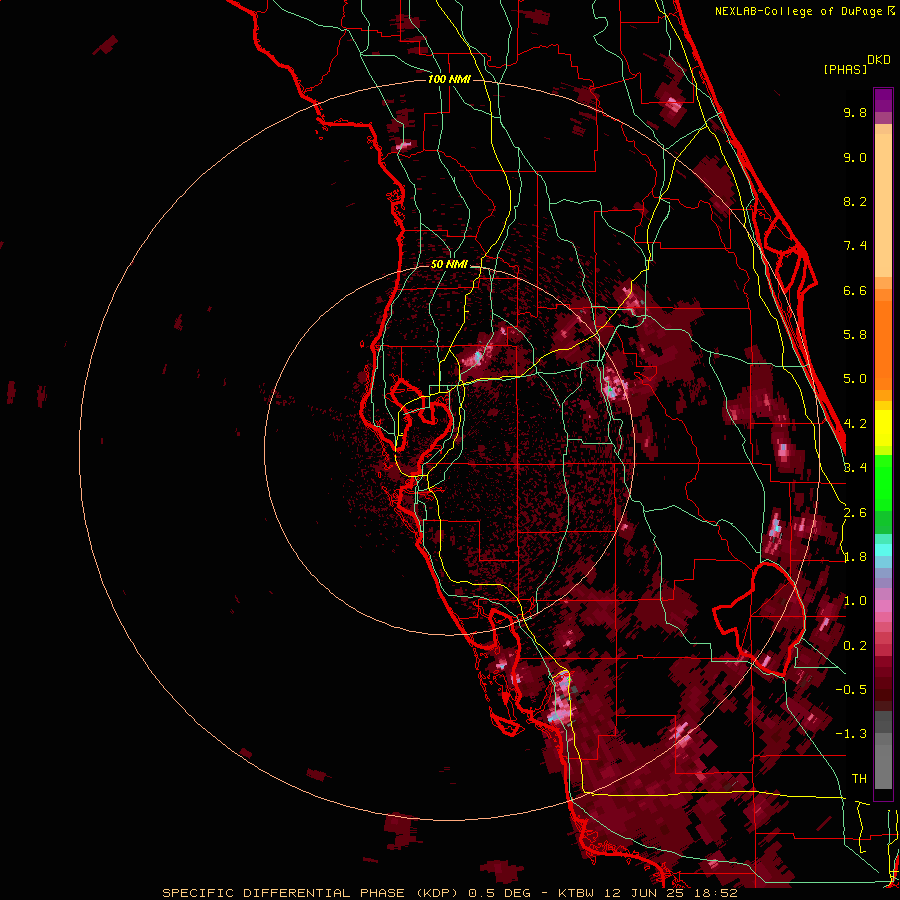Click the 0.2 value on the color scale
The height and width of the screenshot is (900, 900).
coord(855,646)
